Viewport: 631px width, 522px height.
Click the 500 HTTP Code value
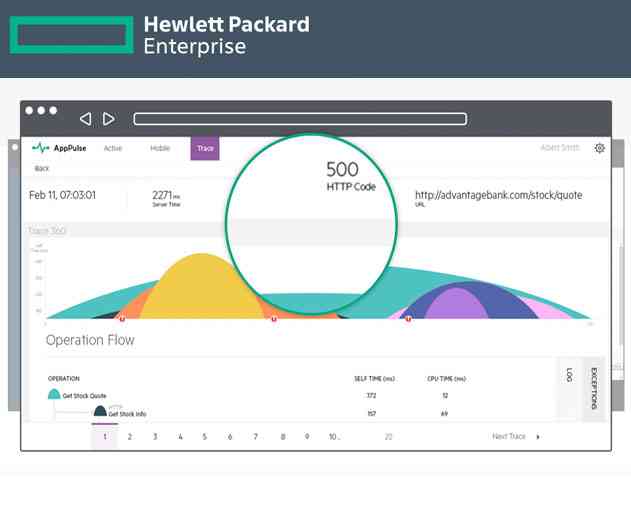pyautogui.click(x=342, y=169)
